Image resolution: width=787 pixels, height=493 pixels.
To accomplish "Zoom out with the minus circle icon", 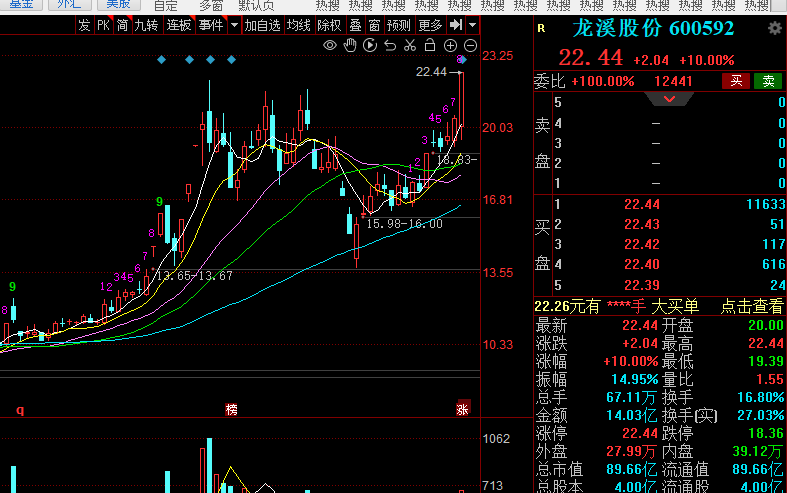I will (x=470, y=46).
